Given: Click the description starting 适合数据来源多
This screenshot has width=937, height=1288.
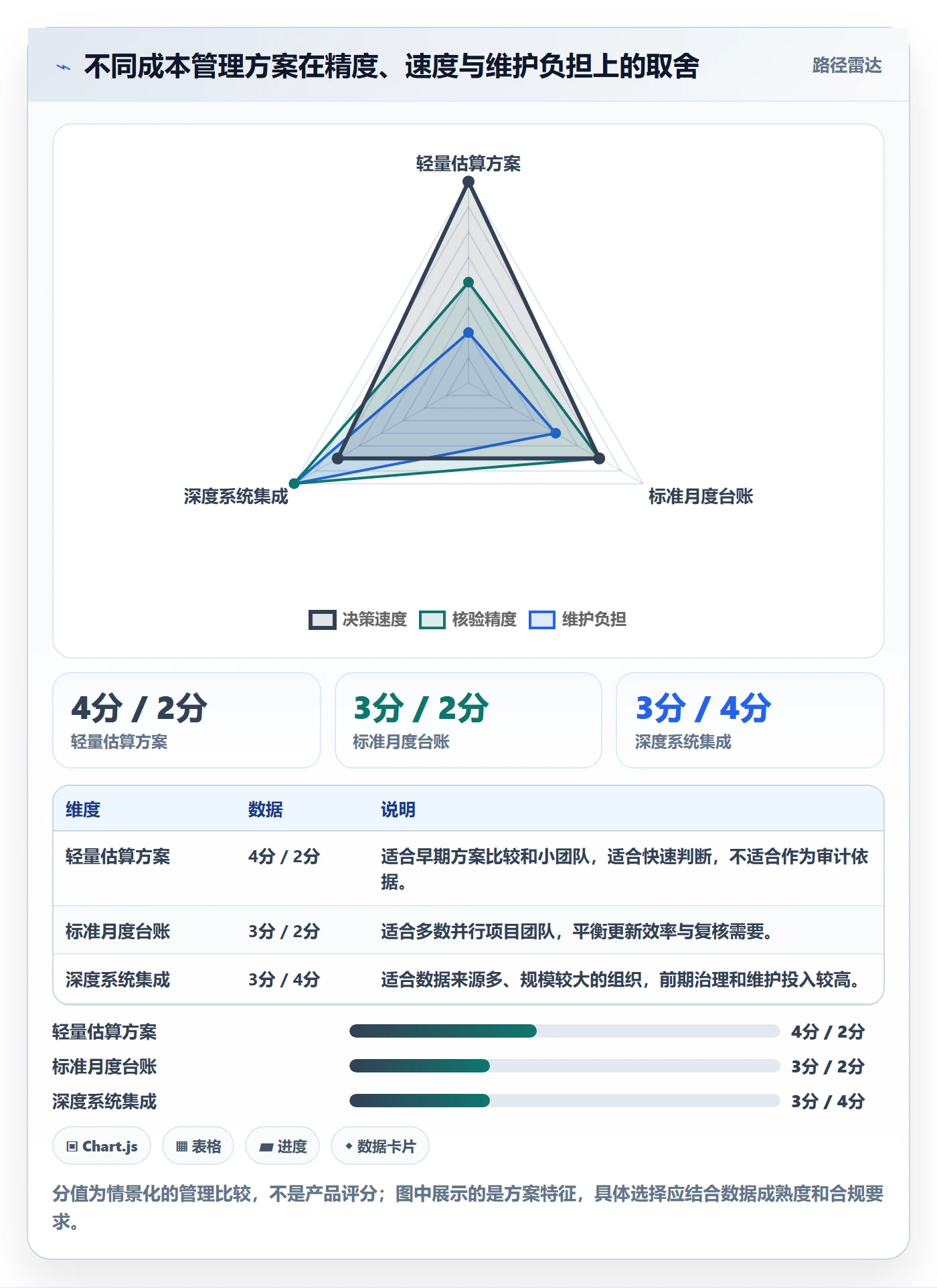Looking at the screenshot, I should [620, 979].
